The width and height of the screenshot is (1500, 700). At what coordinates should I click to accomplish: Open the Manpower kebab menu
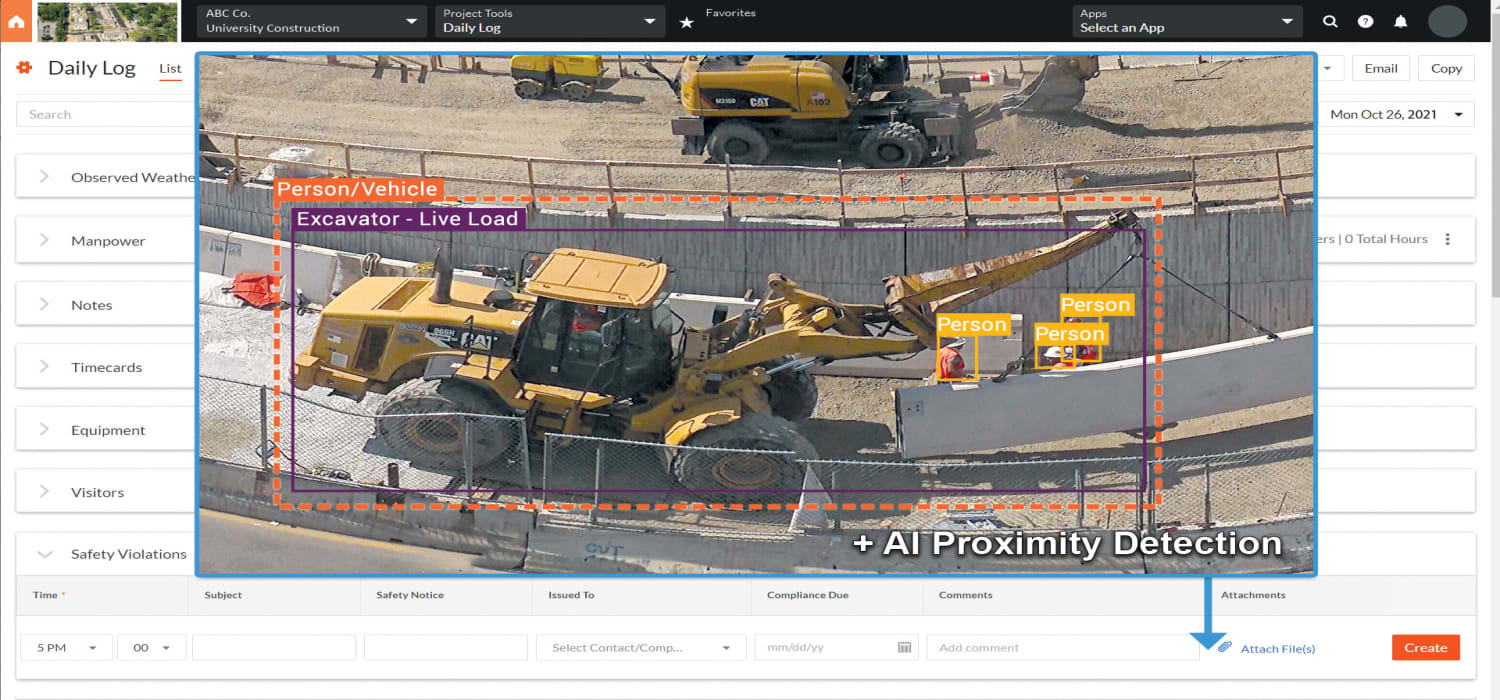coord(1447,239)
